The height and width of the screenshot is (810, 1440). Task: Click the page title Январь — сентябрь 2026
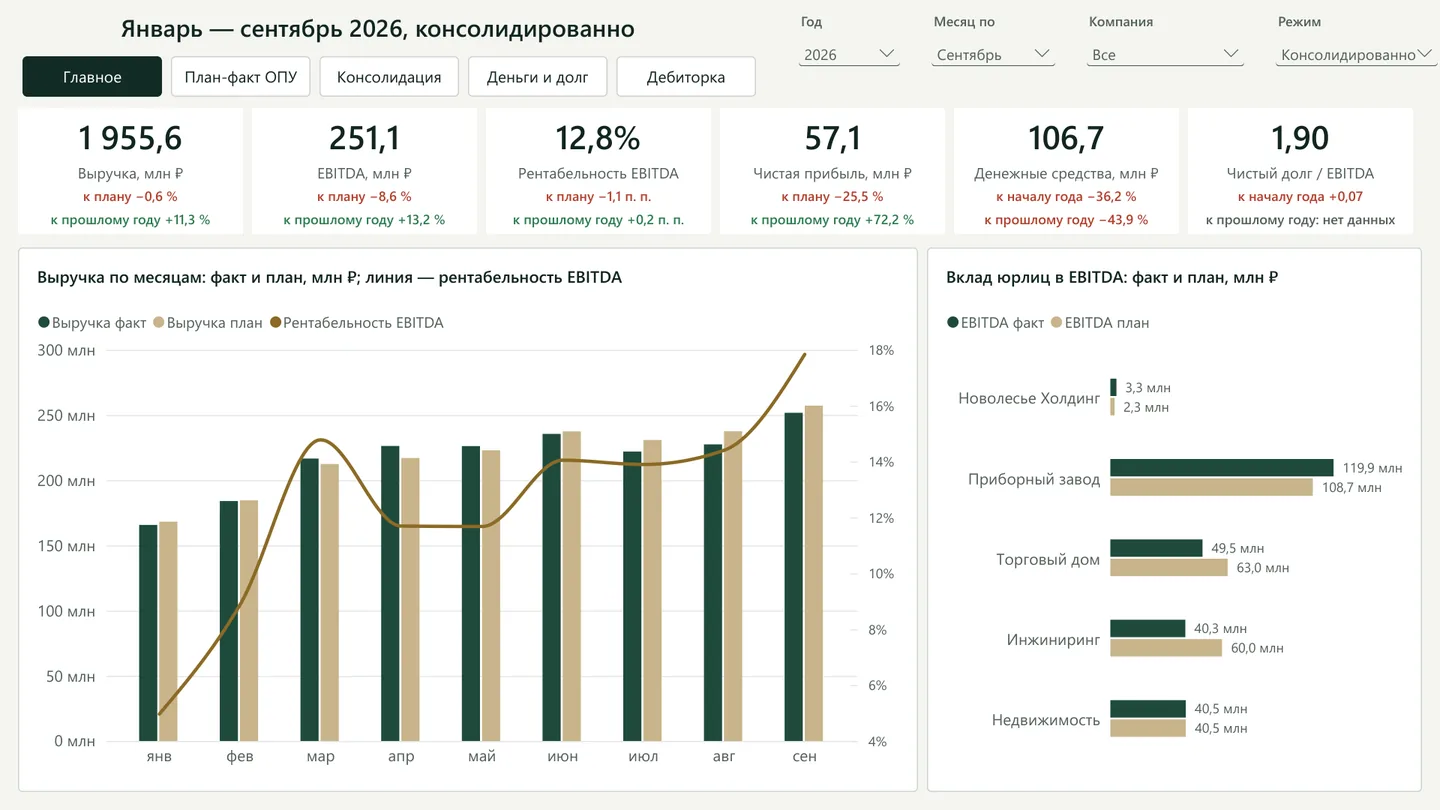pyautogui.click(x=378, y=29)
